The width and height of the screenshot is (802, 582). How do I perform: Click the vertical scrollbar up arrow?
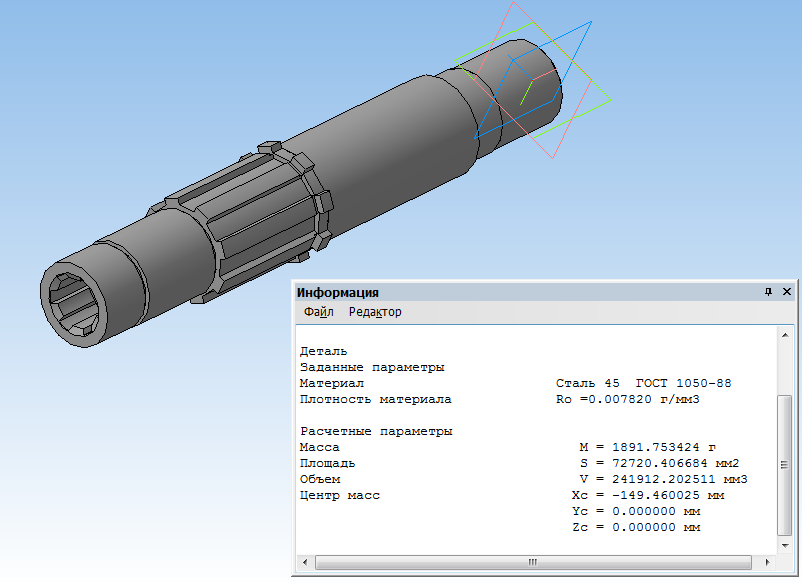click(x=785, y=335)
